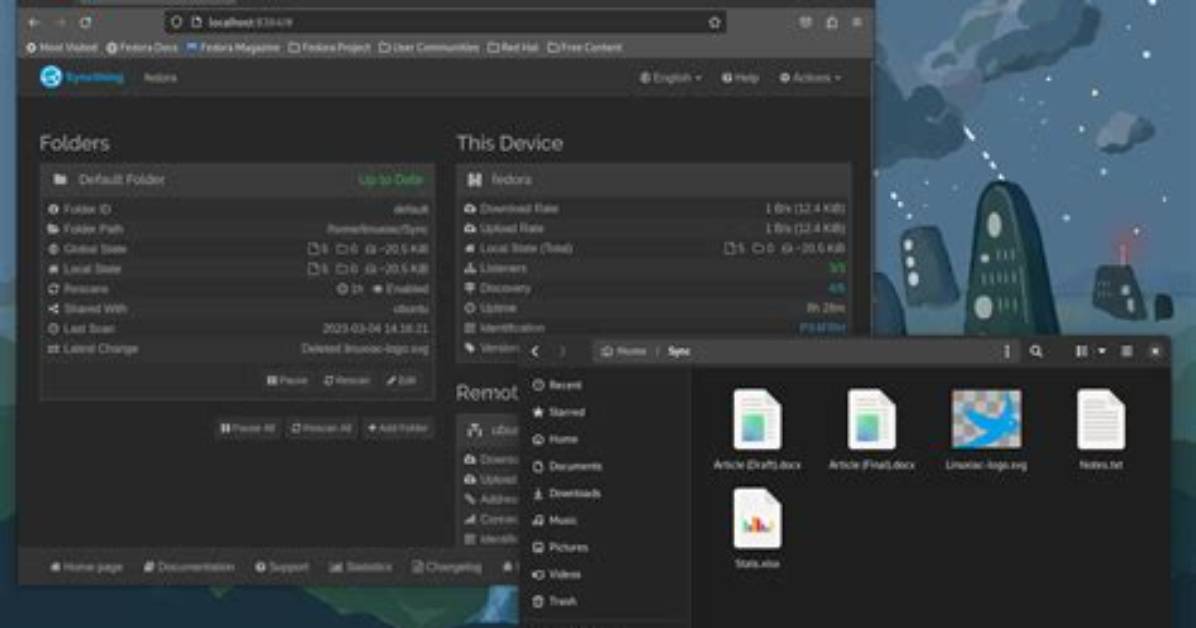This screenshot has width=1196, height=628.
Task: Open the Red Hat bookmarks folder
Action: (x=513, y=47)
